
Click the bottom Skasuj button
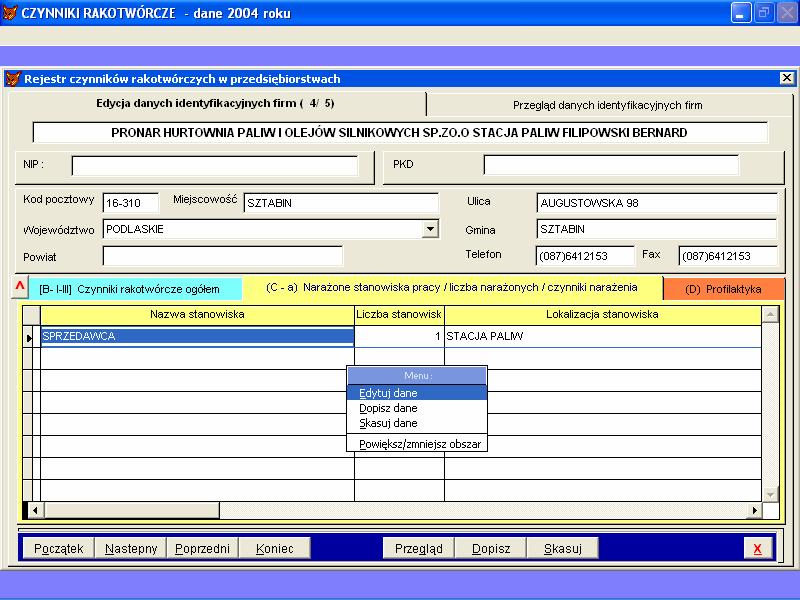coord(563,549)
